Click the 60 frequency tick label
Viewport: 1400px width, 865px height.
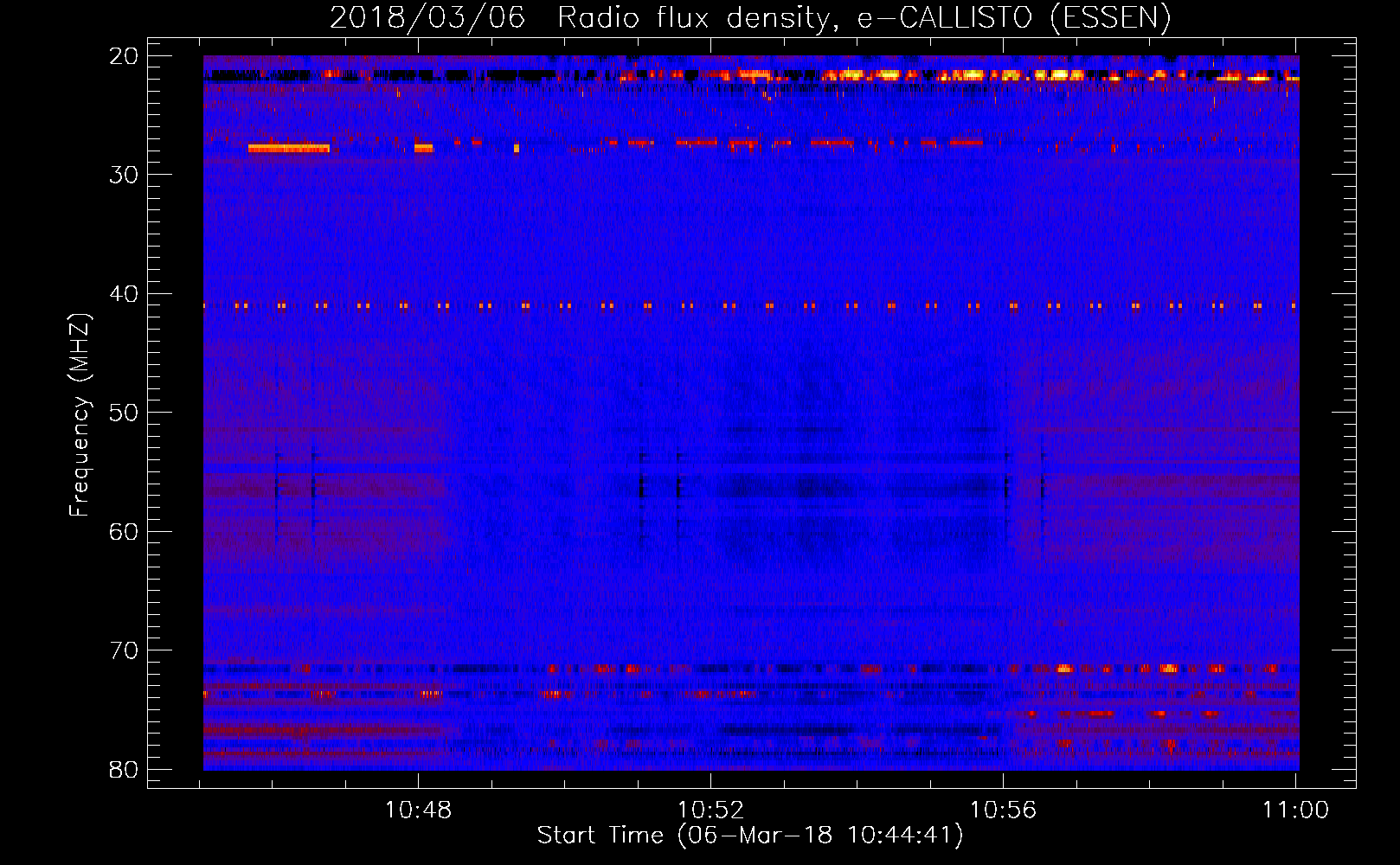(125, 532)
